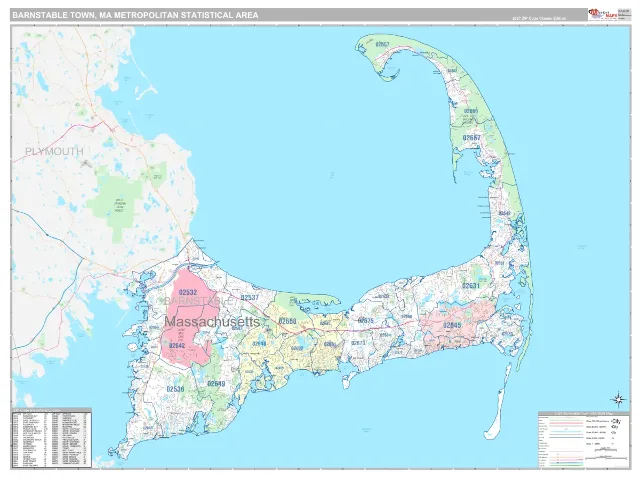Click the green forest area south of PLYMOUTH

[118, 206]
